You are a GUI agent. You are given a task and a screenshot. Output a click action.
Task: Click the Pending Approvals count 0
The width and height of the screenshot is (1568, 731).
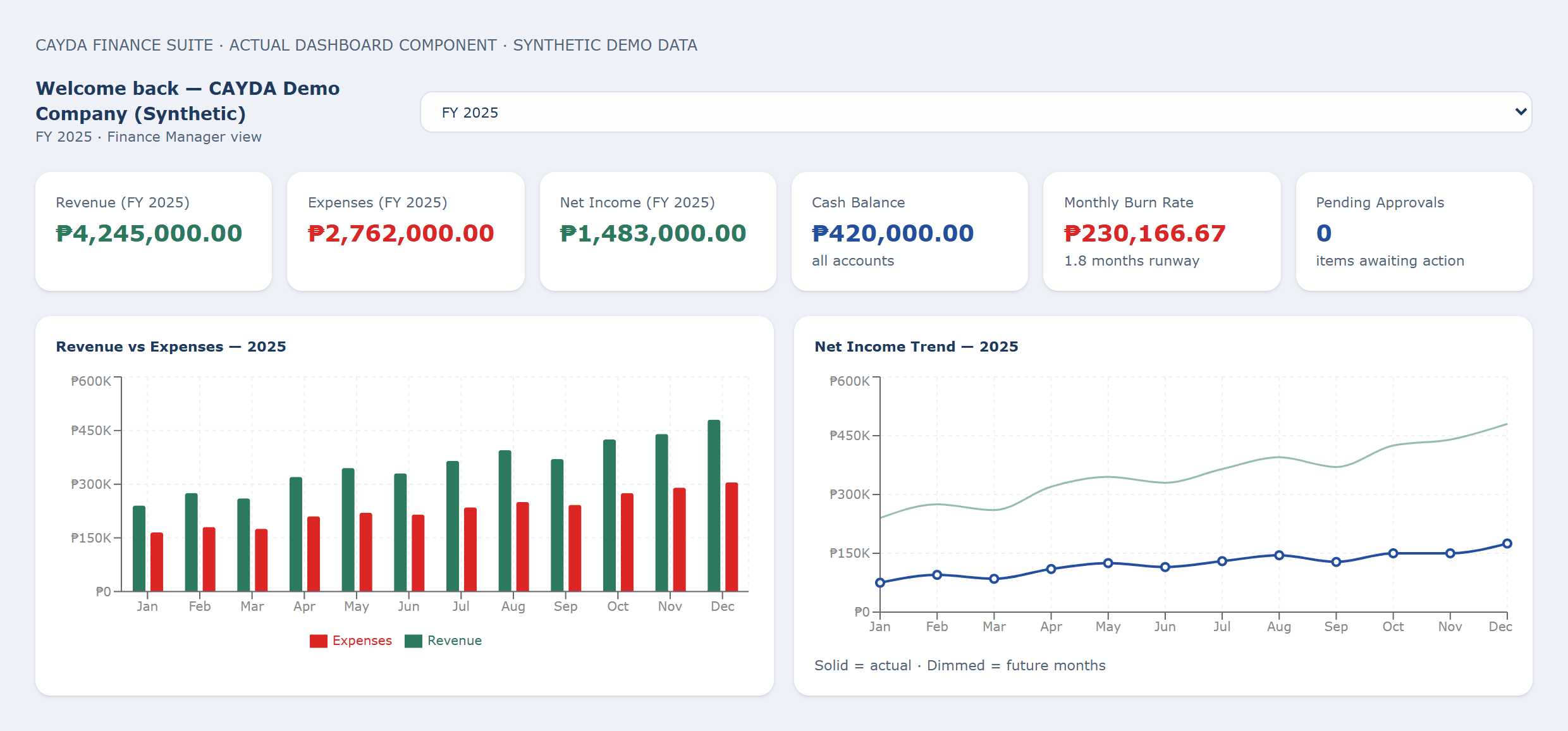[1324, 233]
